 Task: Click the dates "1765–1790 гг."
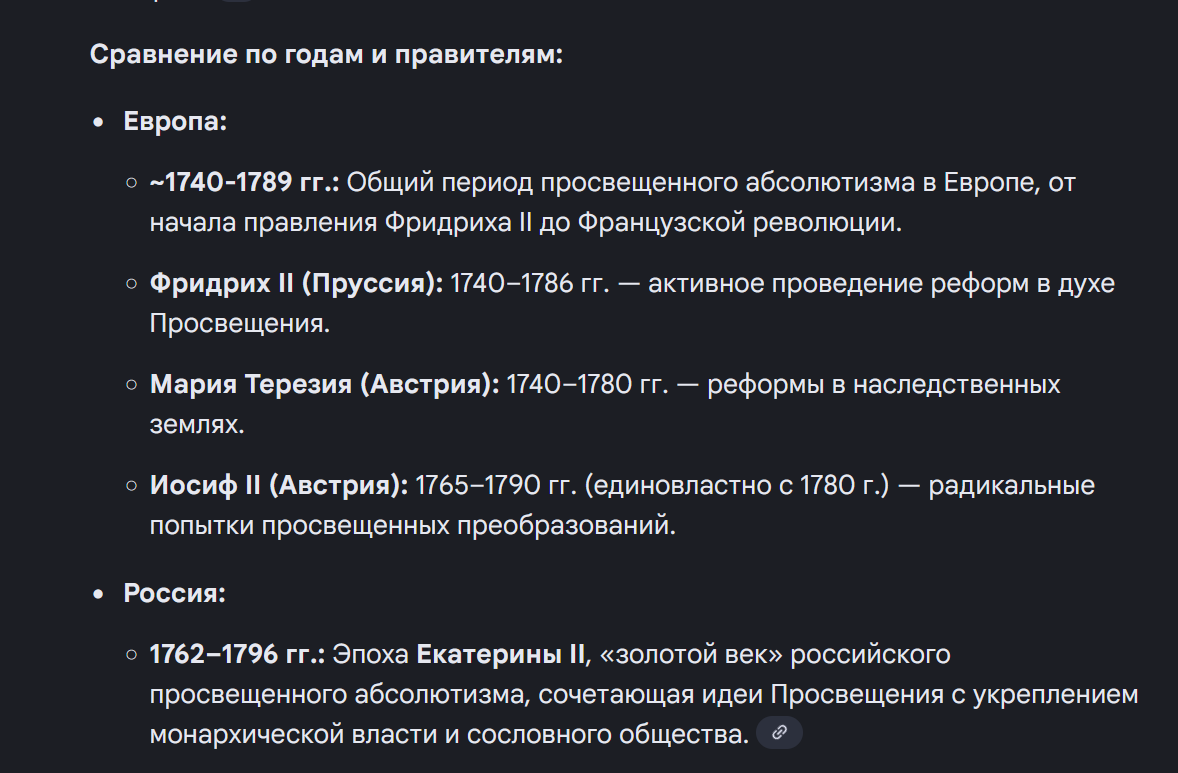coord(495,486)
